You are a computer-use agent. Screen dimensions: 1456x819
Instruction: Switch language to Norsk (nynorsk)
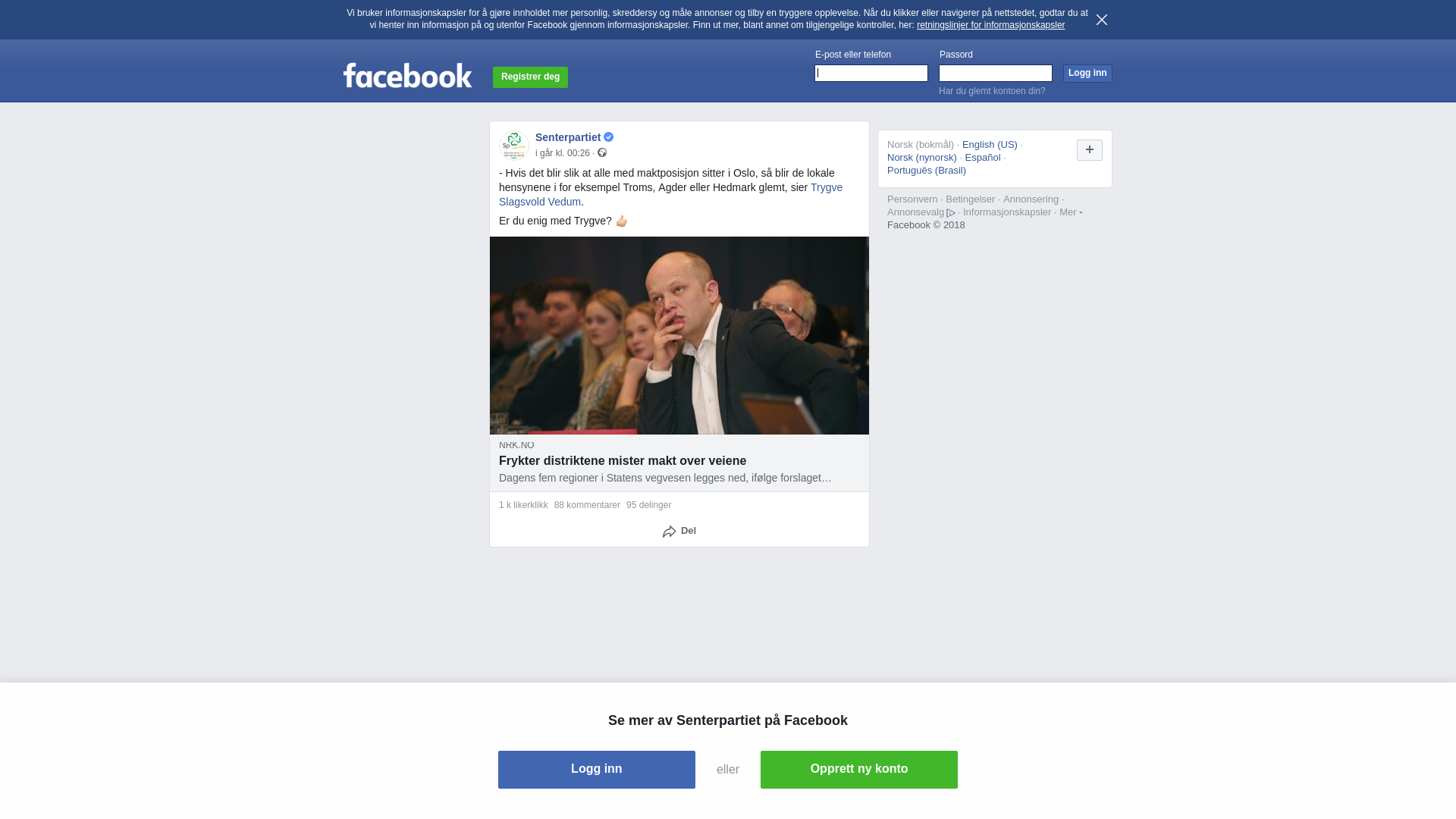point(922,158)
